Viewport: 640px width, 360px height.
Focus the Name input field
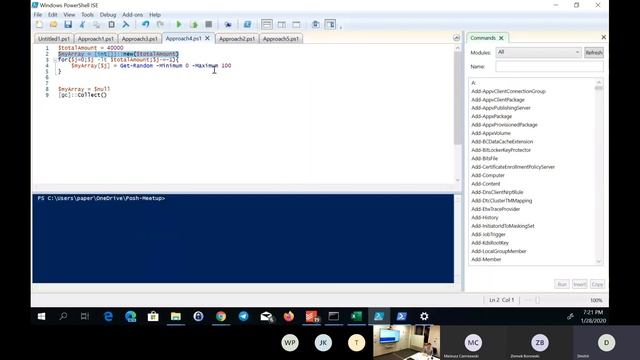coord(549,67)
